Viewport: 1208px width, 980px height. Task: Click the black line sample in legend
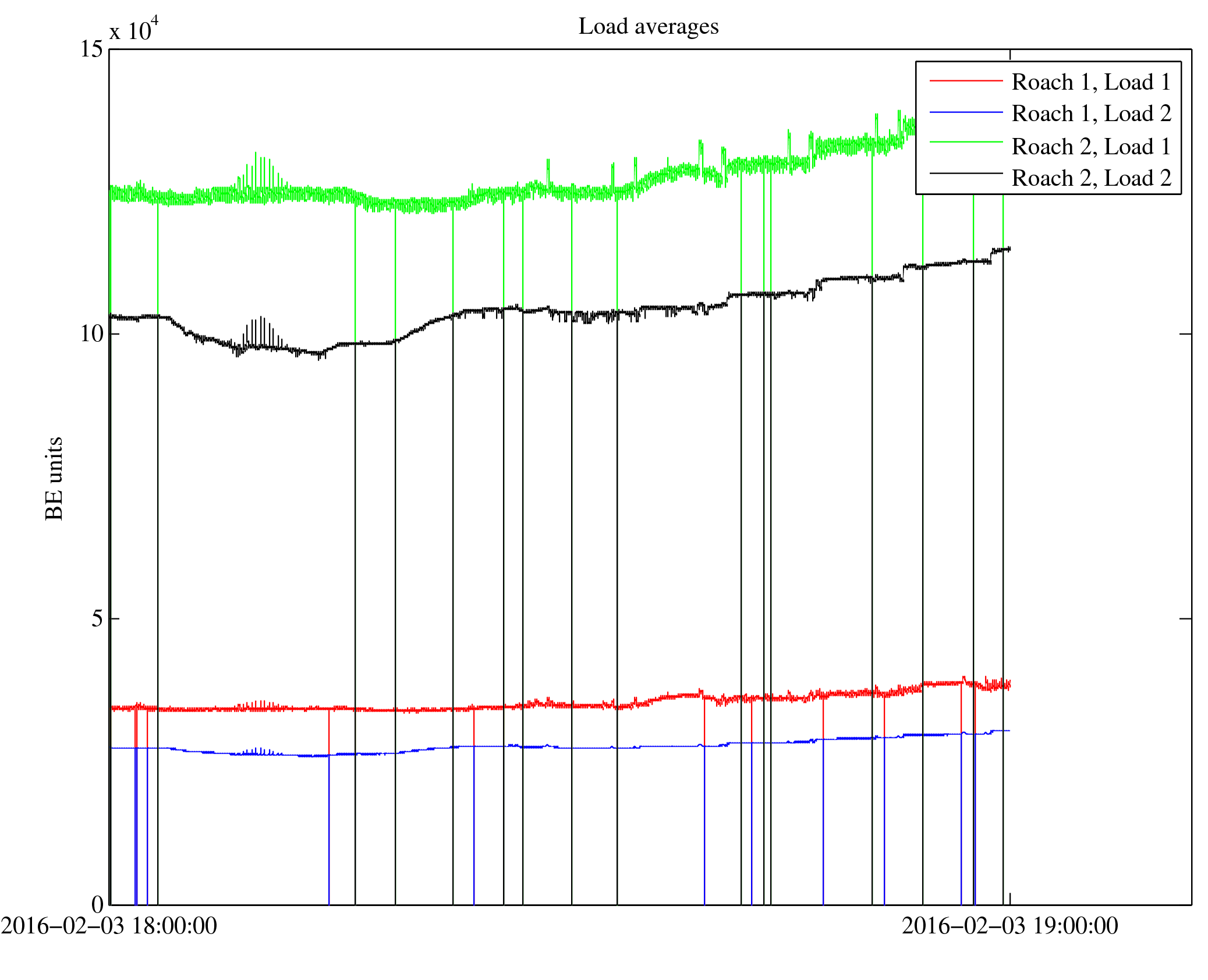point(965,174)
